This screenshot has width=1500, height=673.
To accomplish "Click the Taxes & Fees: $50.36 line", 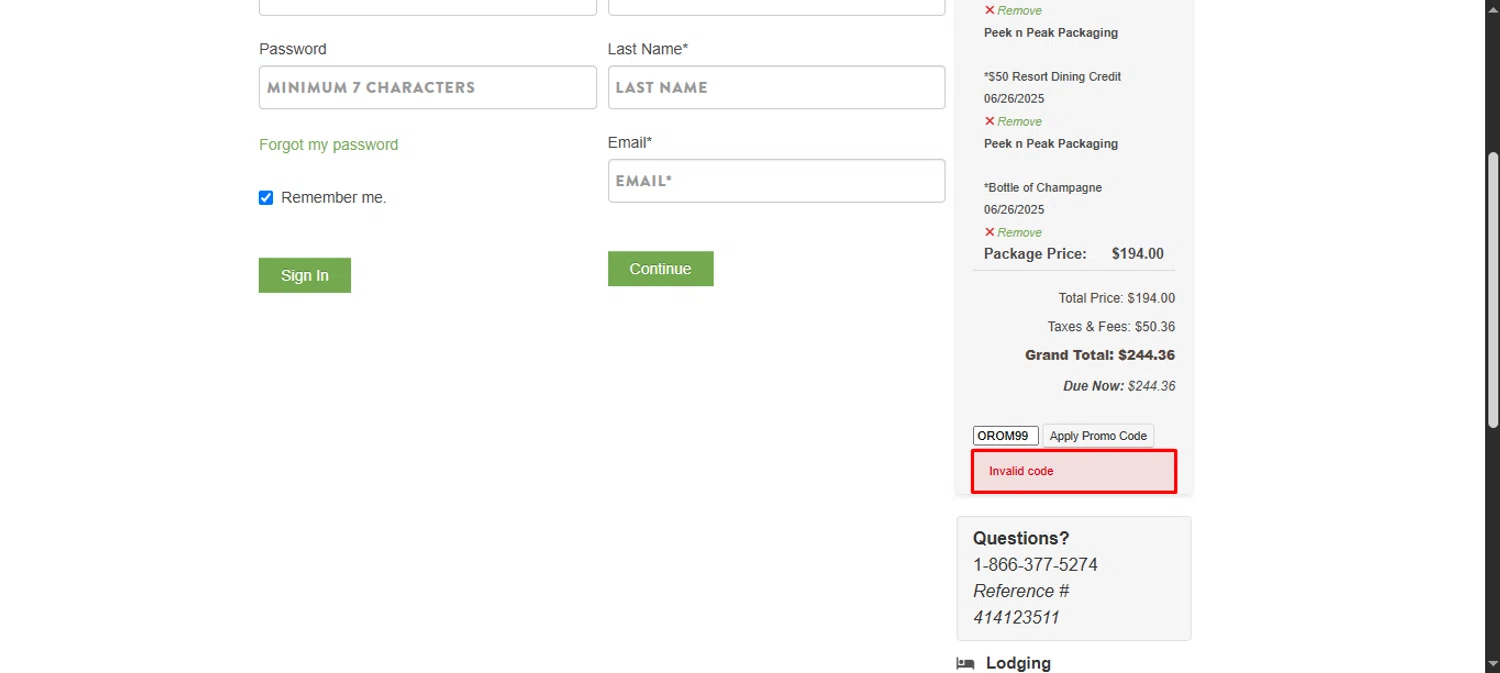I will [1111, 326].
